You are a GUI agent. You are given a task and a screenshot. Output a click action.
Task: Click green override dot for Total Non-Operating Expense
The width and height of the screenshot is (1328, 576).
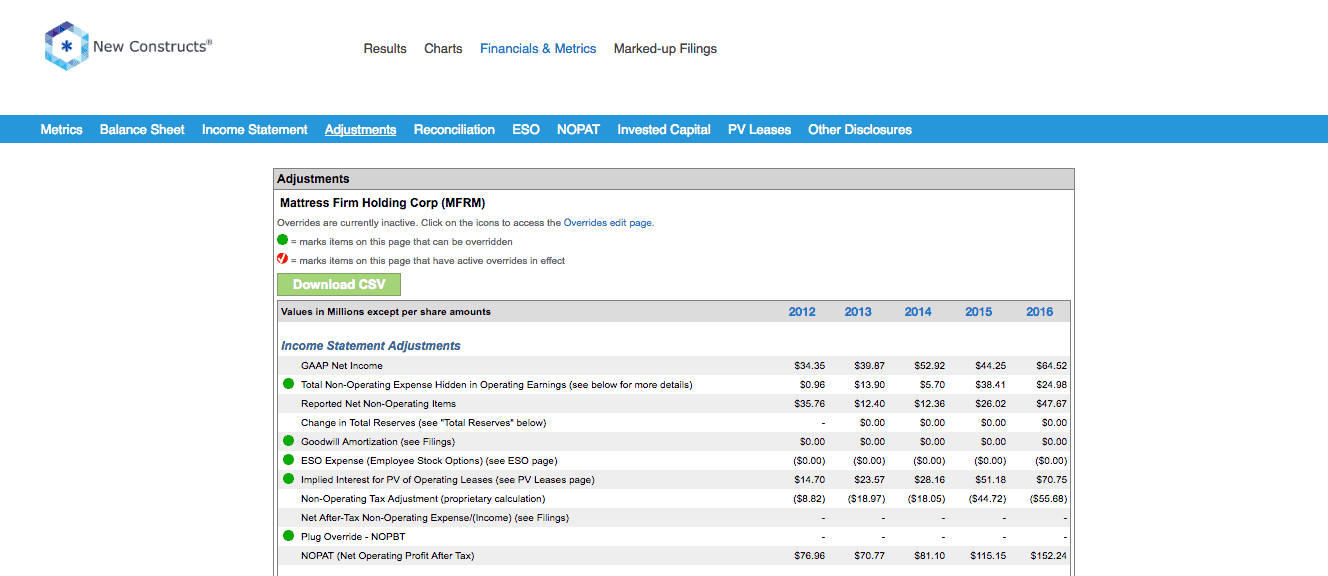click(288, 384)
